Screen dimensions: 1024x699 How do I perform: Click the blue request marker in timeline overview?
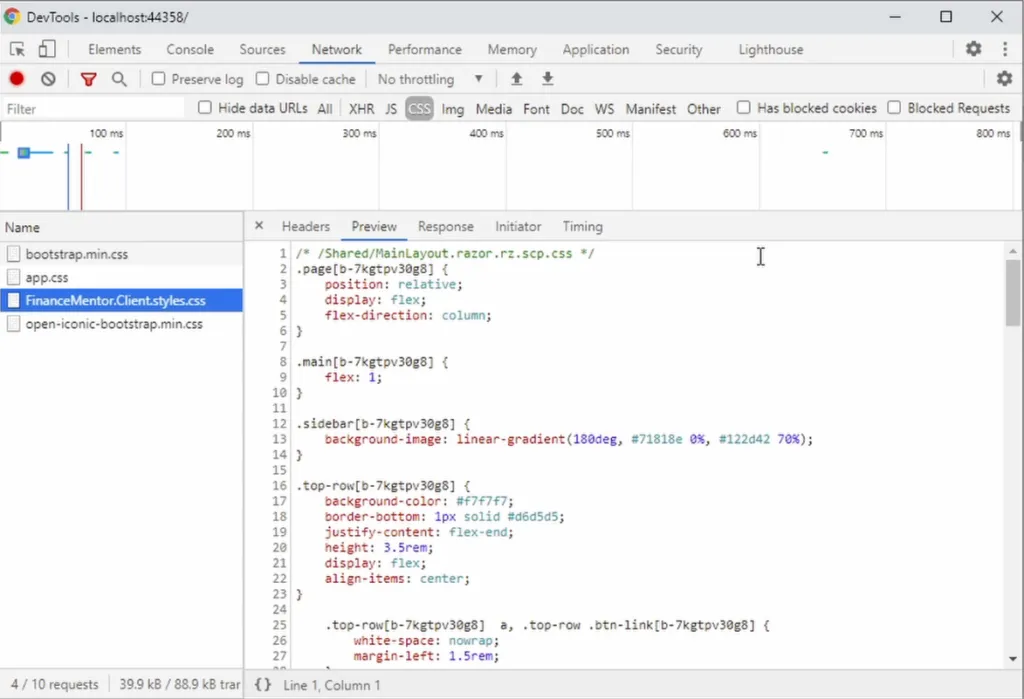tap(24, 152)
